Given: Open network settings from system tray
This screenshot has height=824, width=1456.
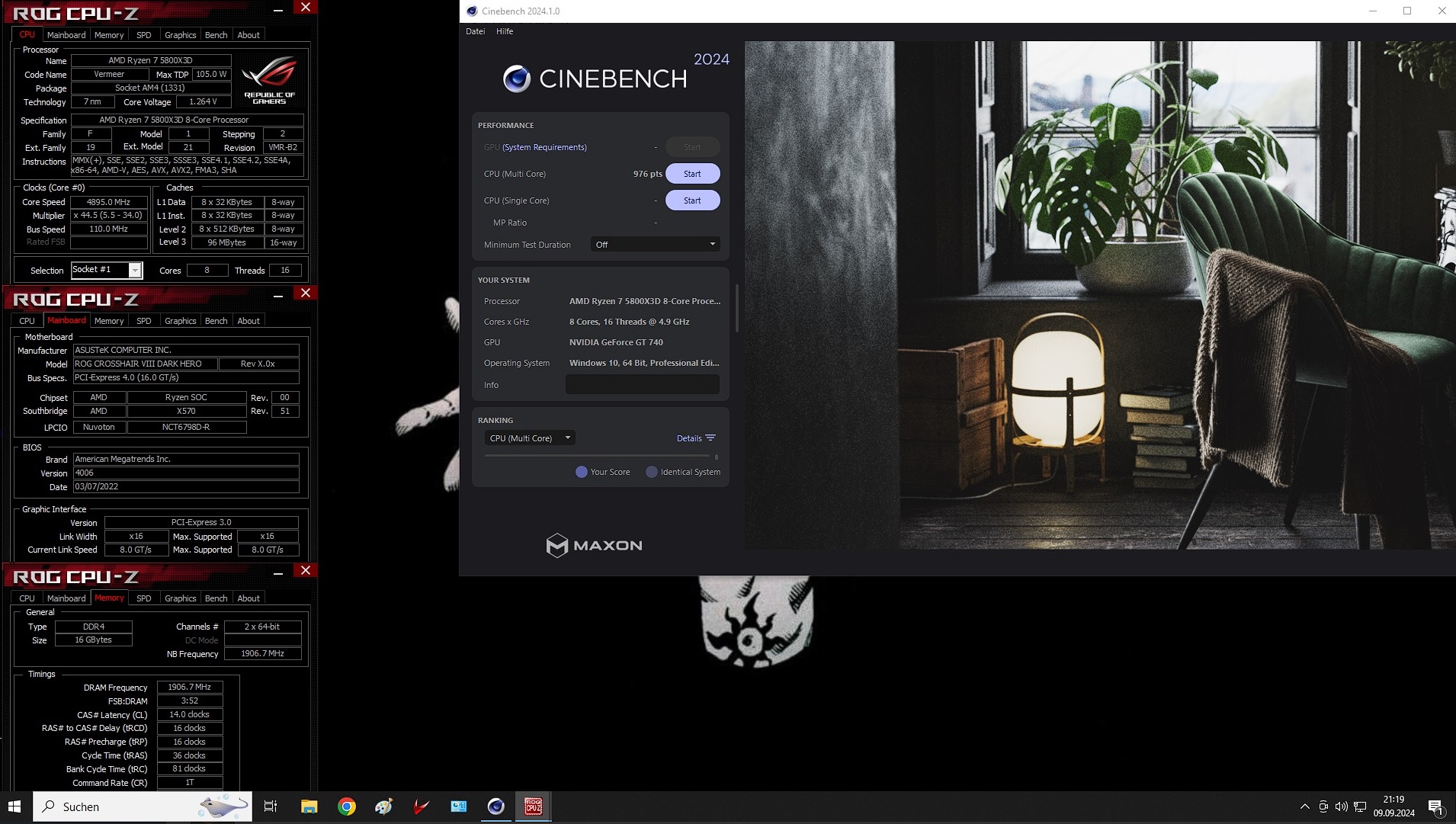Looking at the screenshot, I should point(1360,806).
